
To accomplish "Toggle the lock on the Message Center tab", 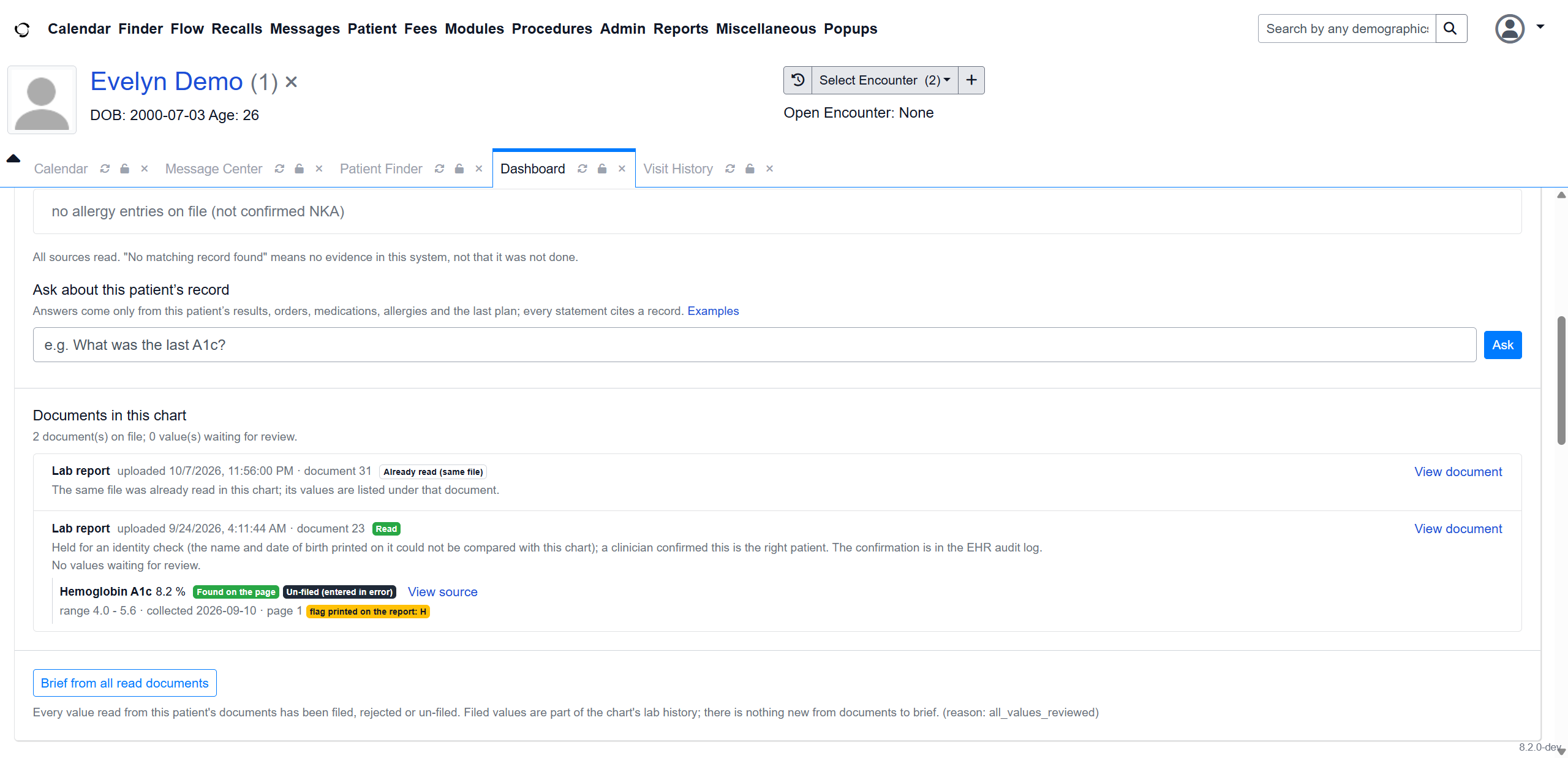I will point(299,169).
